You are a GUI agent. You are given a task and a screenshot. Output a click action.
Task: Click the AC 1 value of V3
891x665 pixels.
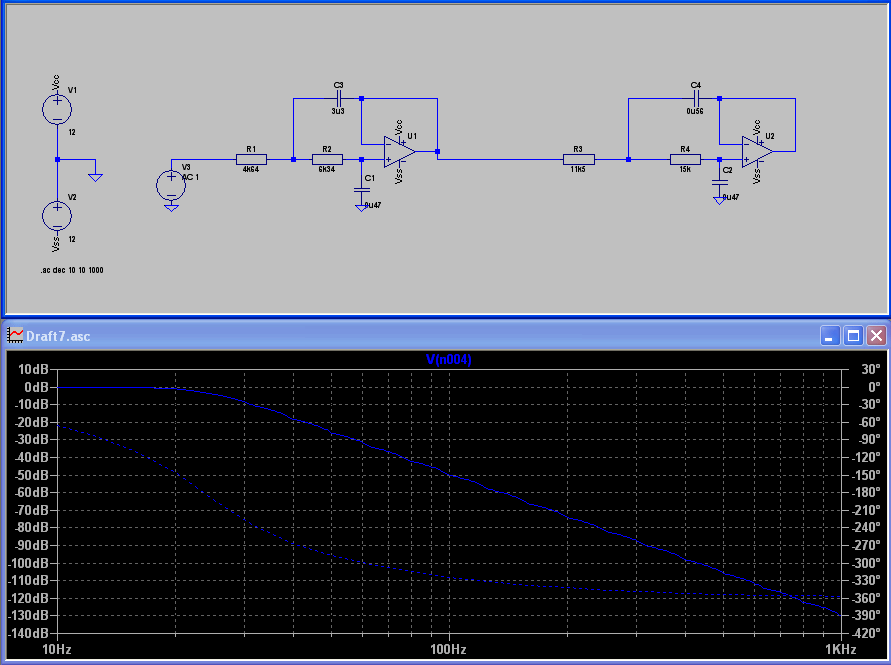click(190, 177)
